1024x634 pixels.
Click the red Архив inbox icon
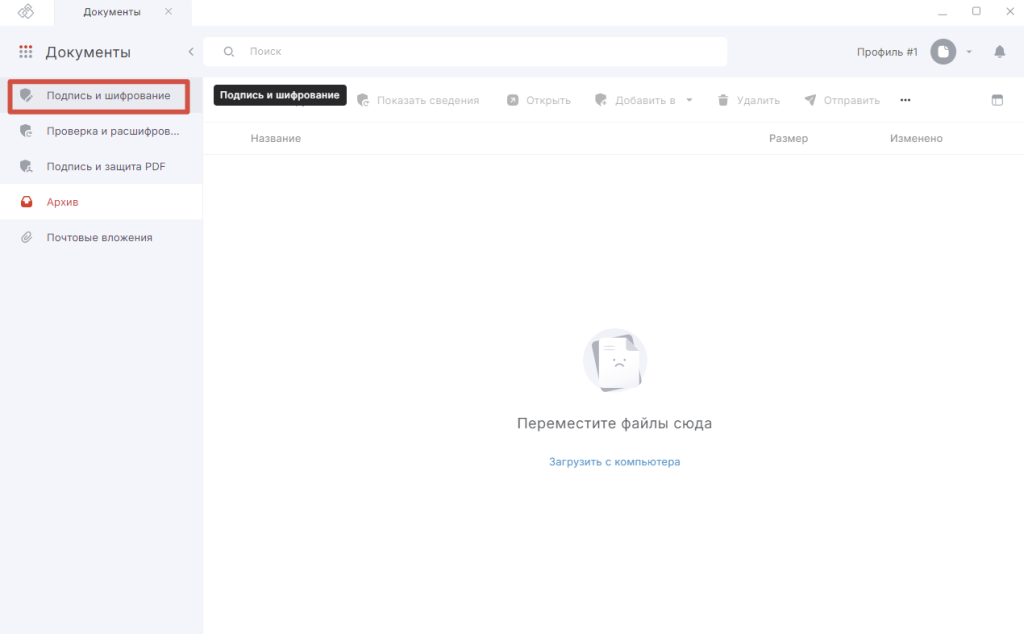click(26, 202)
